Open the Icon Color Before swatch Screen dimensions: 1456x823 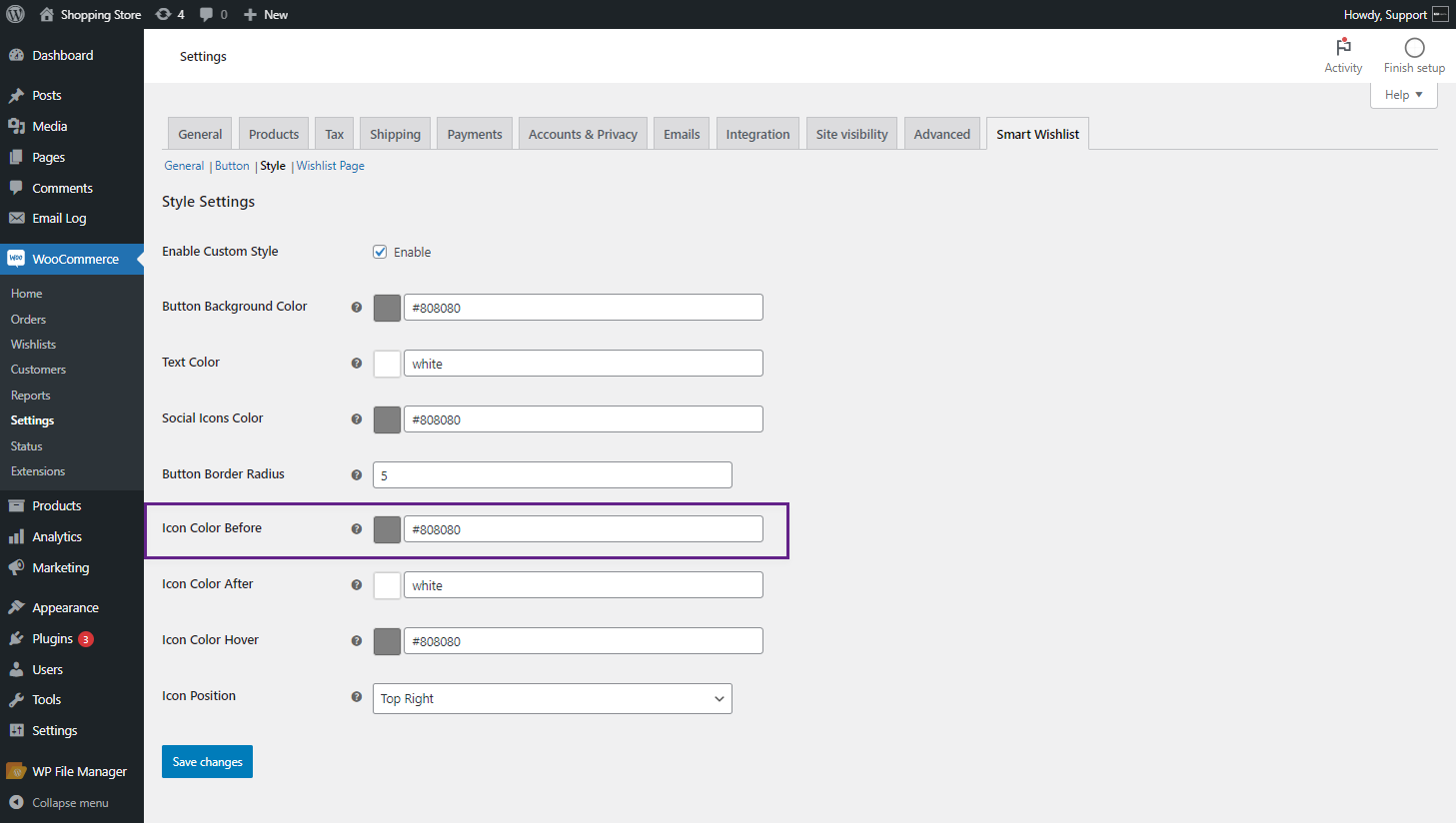387,529
